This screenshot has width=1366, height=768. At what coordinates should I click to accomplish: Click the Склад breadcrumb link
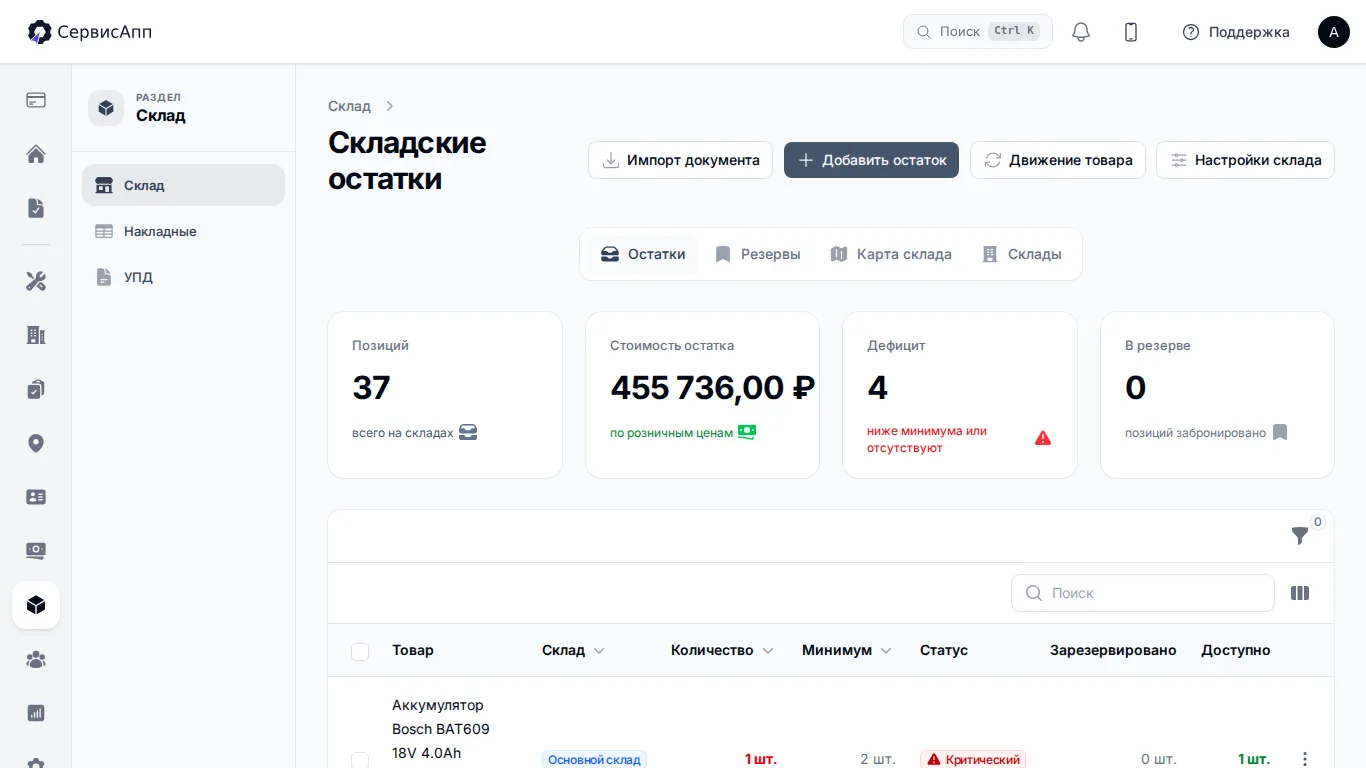[349, 106]
